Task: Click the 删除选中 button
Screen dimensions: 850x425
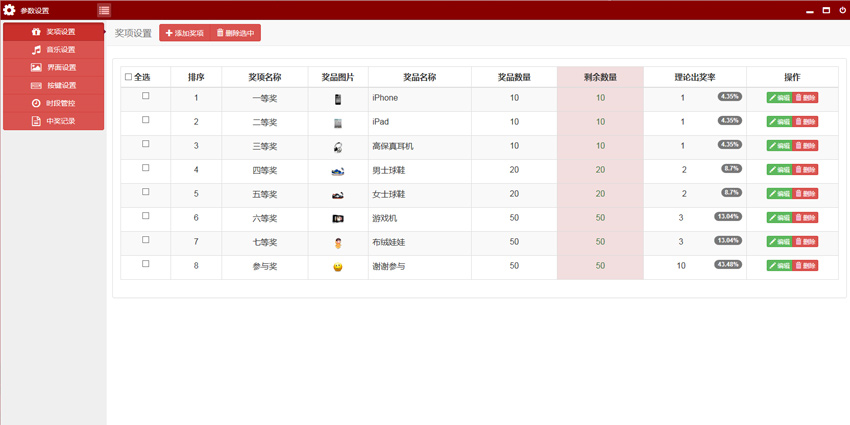Action: pos(235,33)
